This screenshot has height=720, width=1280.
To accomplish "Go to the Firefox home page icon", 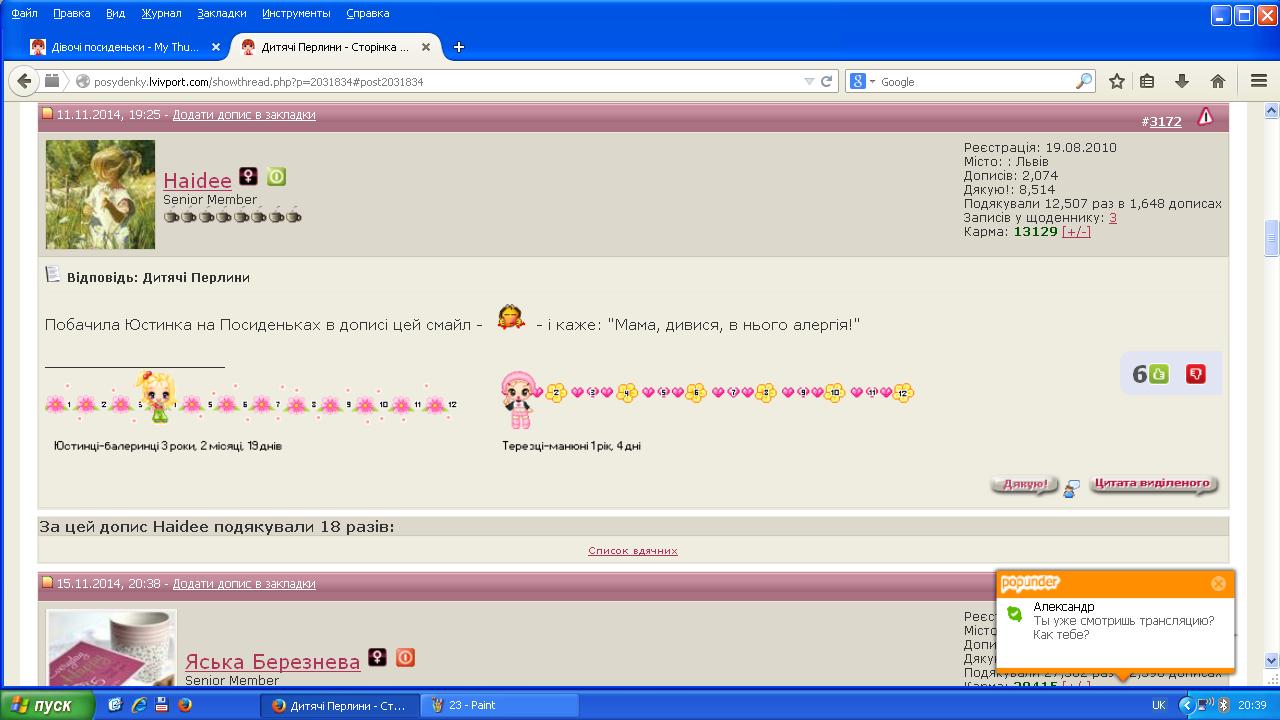I will pyautogui.click(x=1217, y=82).
